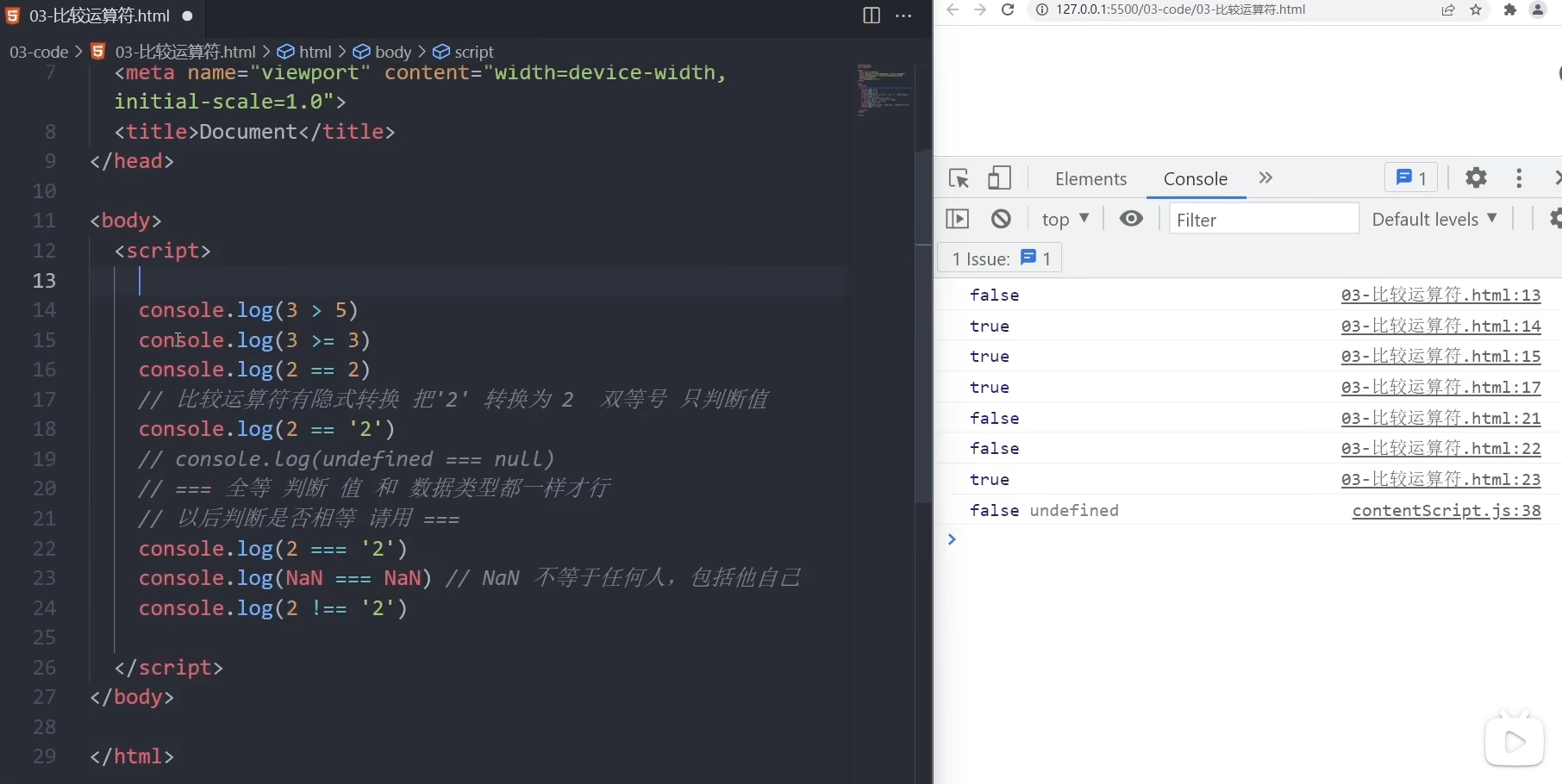Open the Default levels dropdown

pyautogui.click(x=1434, y=219)
